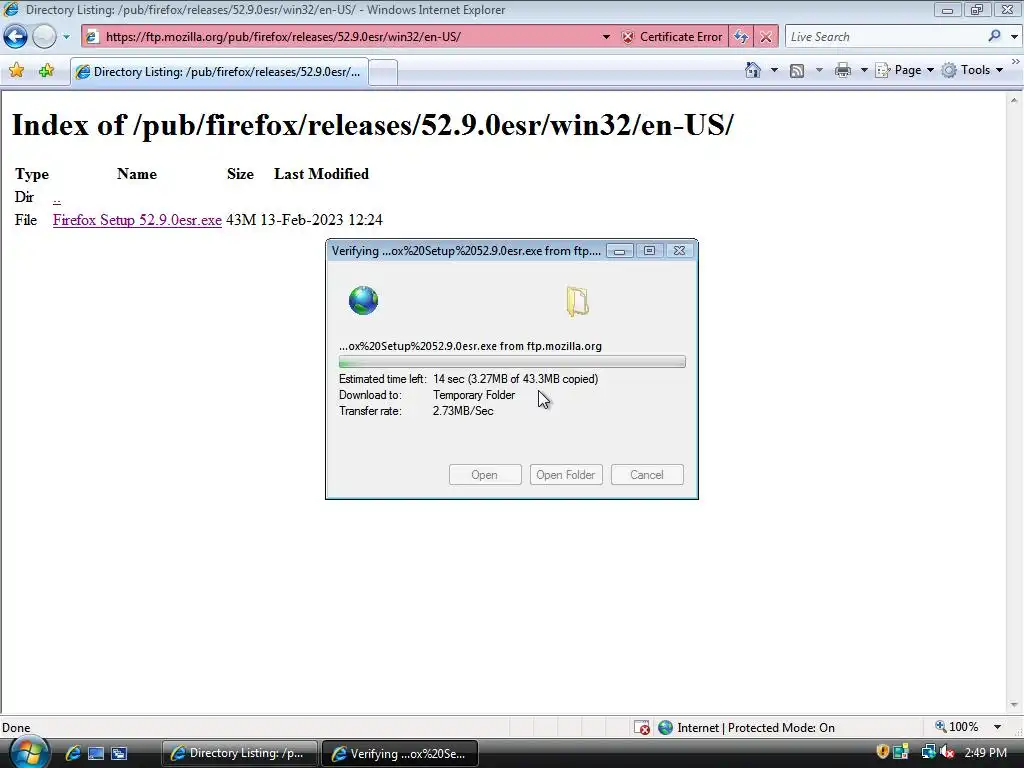The width and height of the screenshot is (1024, 768).
Task: Click the '13-Feb-2023 12:24' date text
Action: pyautogui.click(x=321, y=220)
